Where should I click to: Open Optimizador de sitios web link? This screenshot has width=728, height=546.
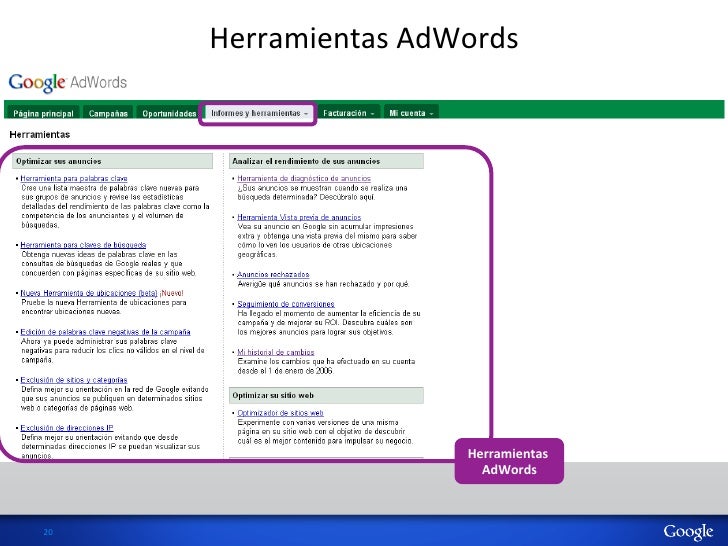(x=280, y=413)
